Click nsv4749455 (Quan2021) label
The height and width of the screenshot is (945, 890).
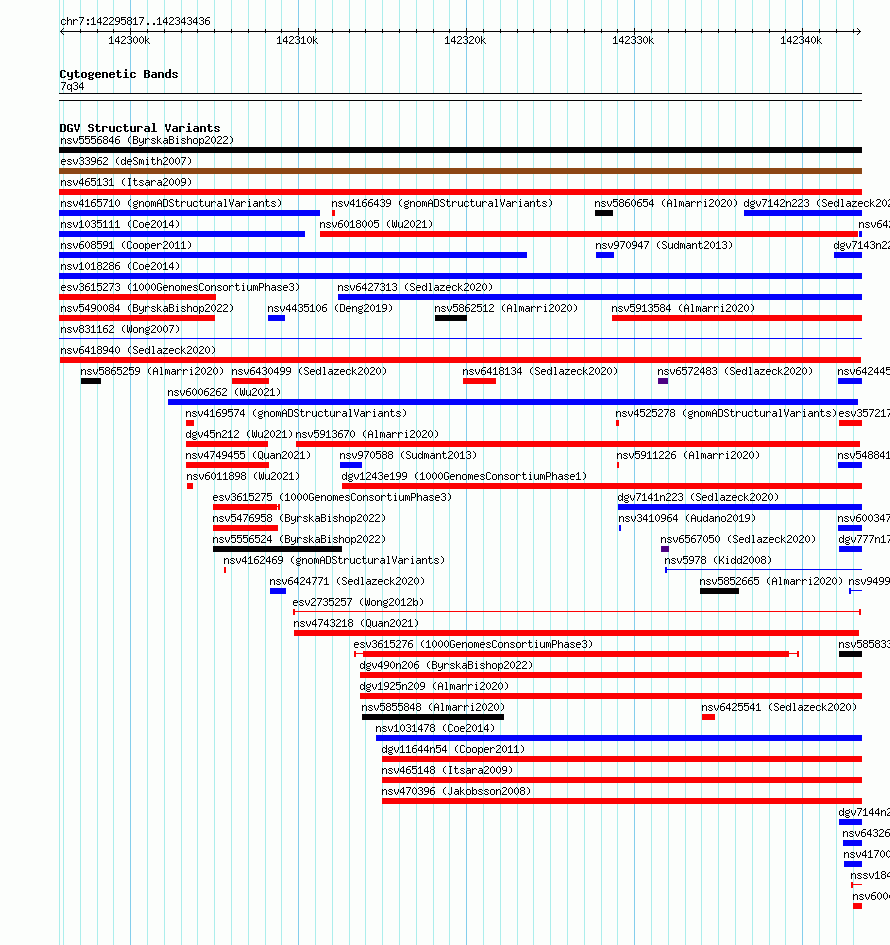[248, 456]
